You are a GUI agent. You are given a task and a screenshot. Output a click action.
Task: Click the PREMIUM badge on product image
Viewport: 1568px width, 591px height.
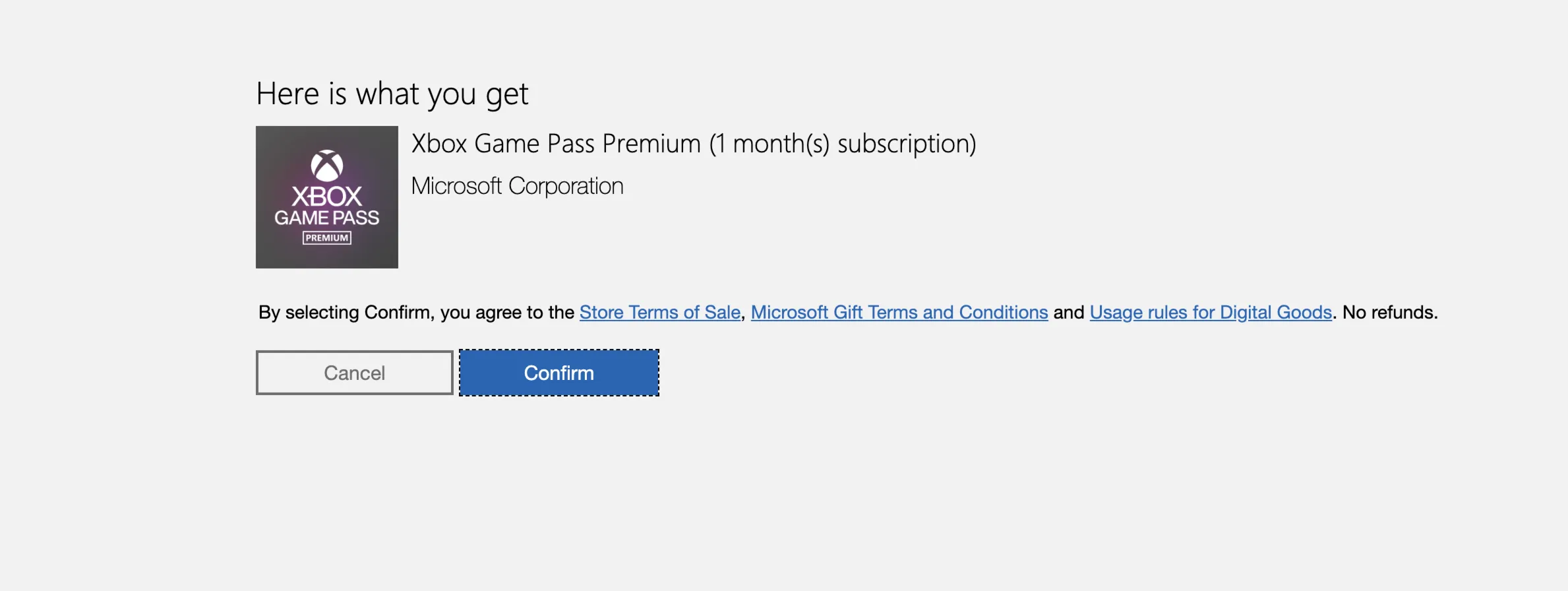[327, 238]
